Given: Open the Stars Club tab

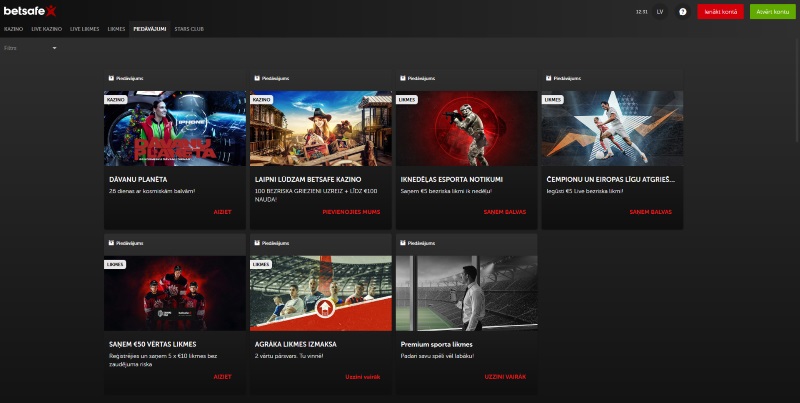Looking at the screenshot, I should click(189, 29).
